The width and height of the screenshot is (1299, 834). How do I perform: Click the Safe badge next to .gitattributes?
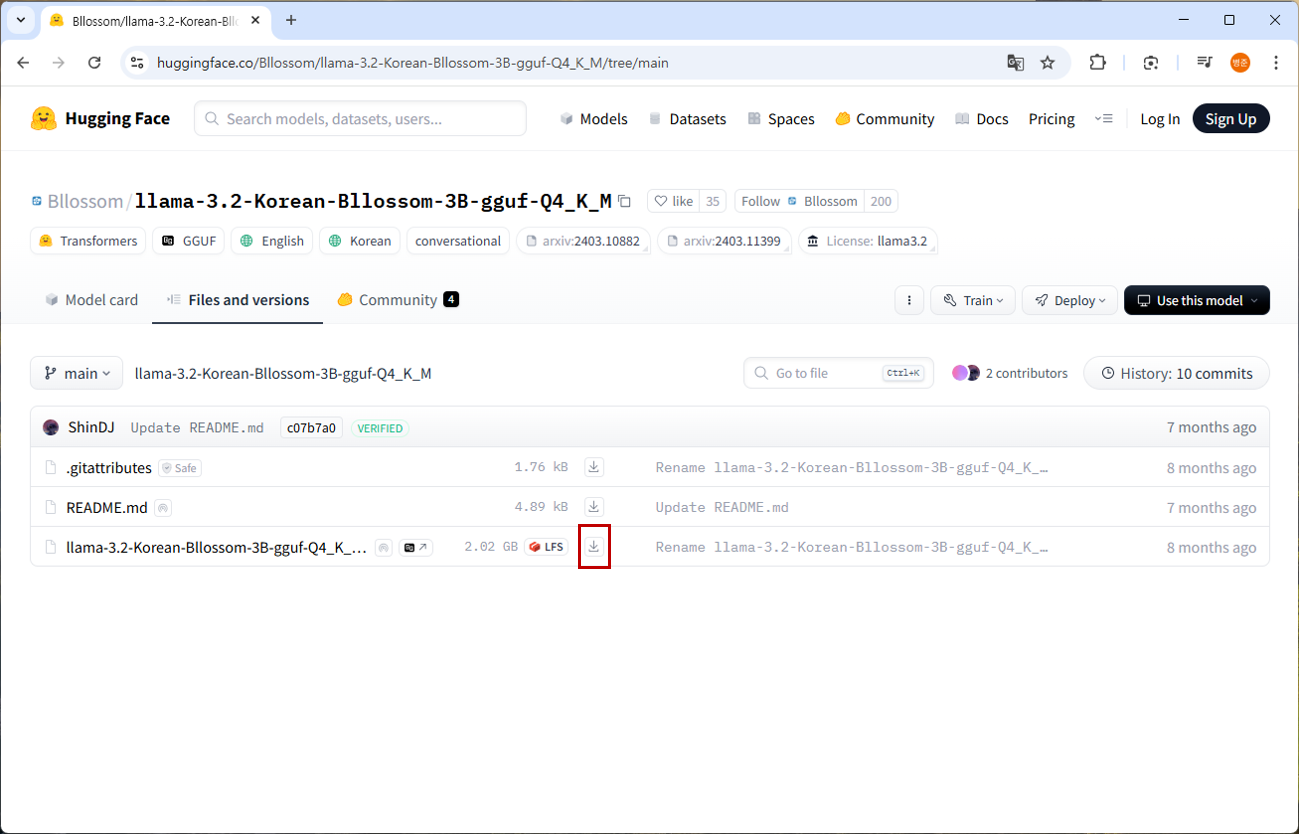coord(180,468)
